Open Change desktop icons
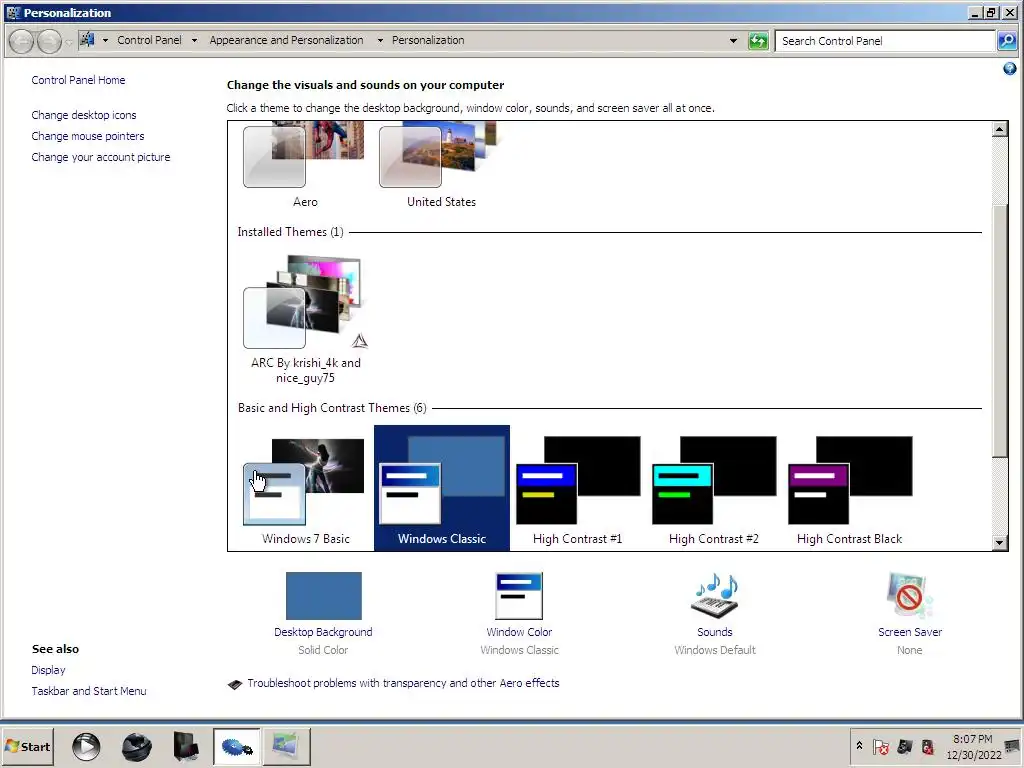This screenshot has height=768, width=1024. (84, 115)
